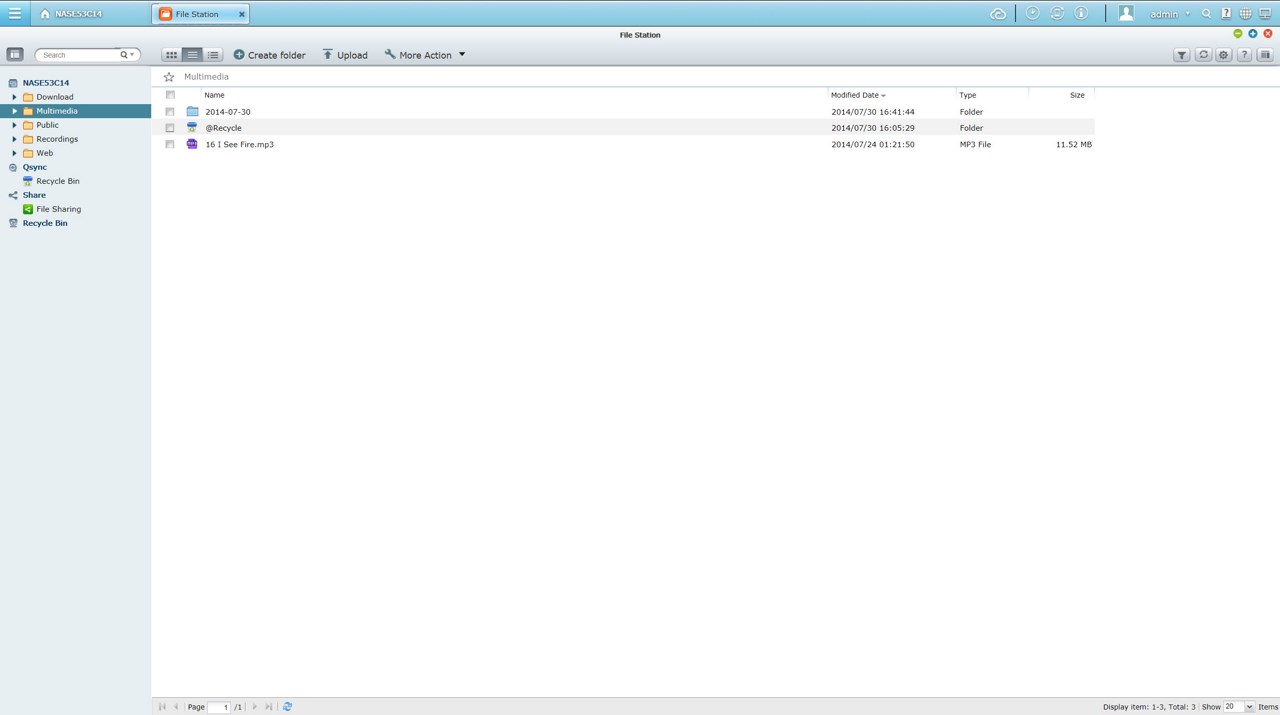Open Qsync's Recycle Bin entry
Image resolution: width=1280 pixels, height=715 pixels.
[x=57, y=181]
